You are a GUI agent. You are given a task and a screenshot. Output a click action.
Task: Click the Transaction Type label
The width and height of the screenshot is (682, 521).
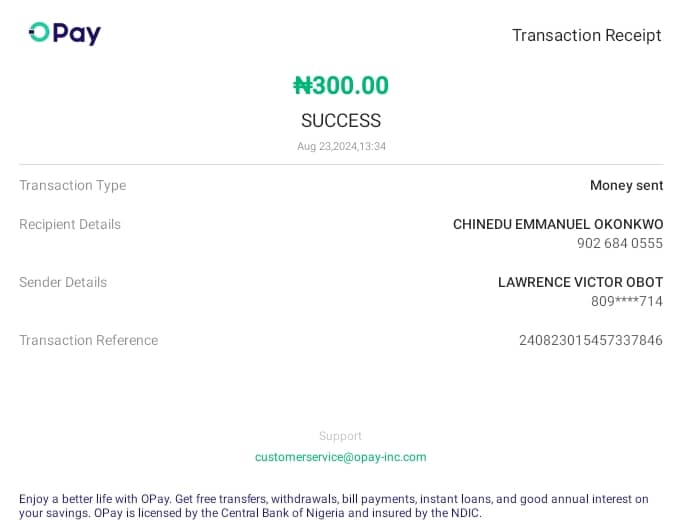point(72,185)
